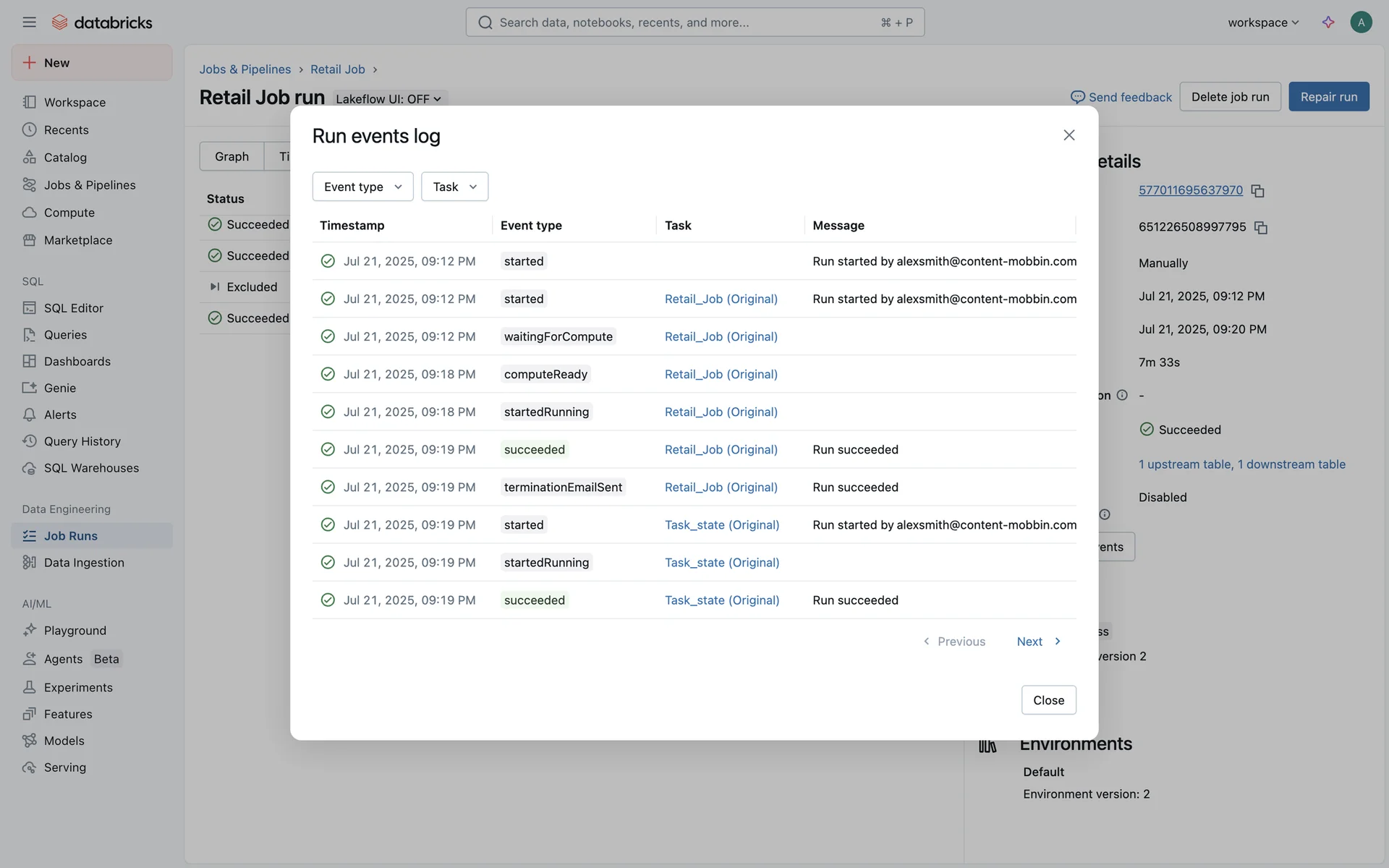Select Job Runs in sidebar

pyautogui.click(x=71, y=536)
